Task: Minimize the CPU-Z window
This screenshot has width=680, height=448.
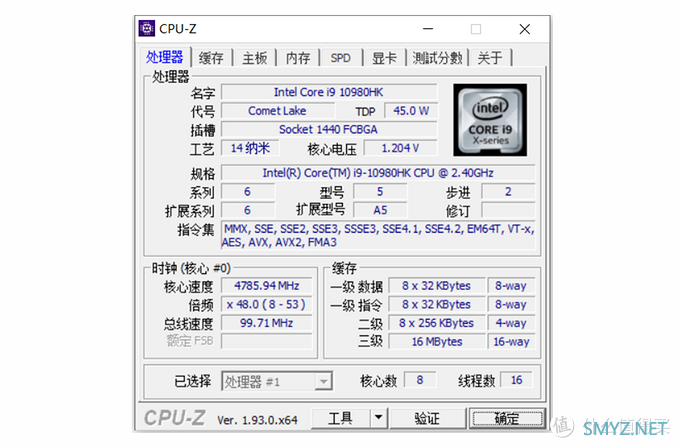Action: 428,29
